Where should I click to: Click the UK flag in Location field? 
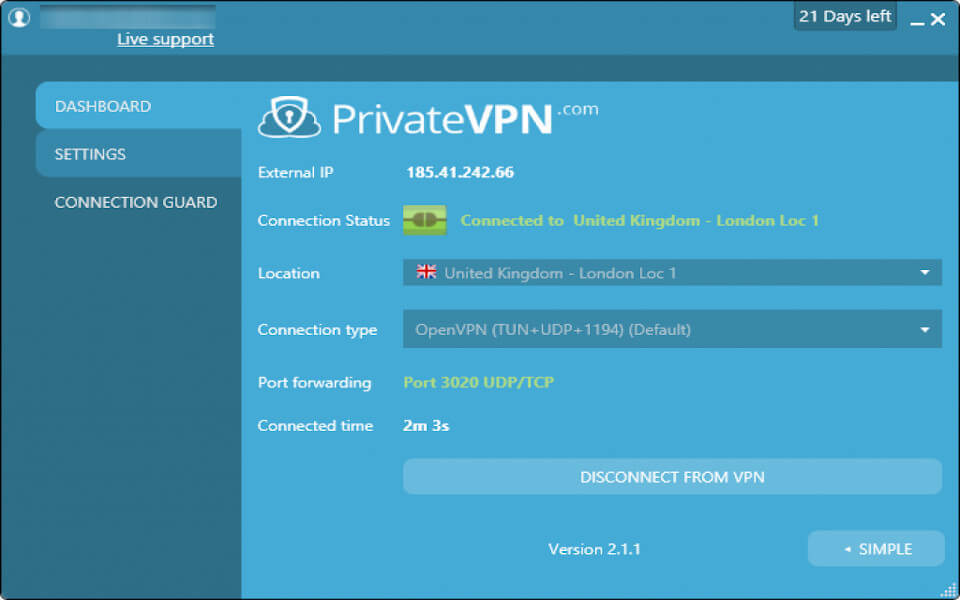(426, 272)
